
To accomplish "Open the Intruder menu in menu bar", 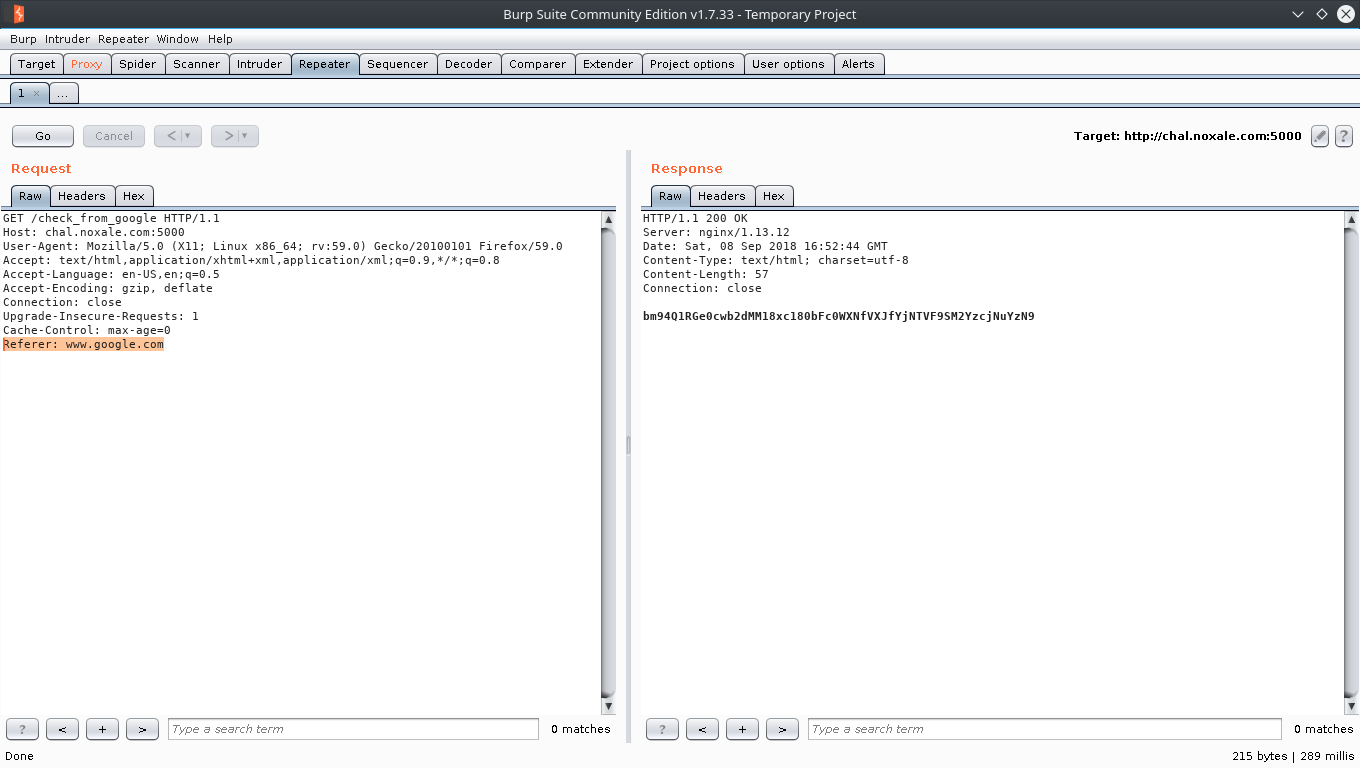I will (x=67, y=39).
